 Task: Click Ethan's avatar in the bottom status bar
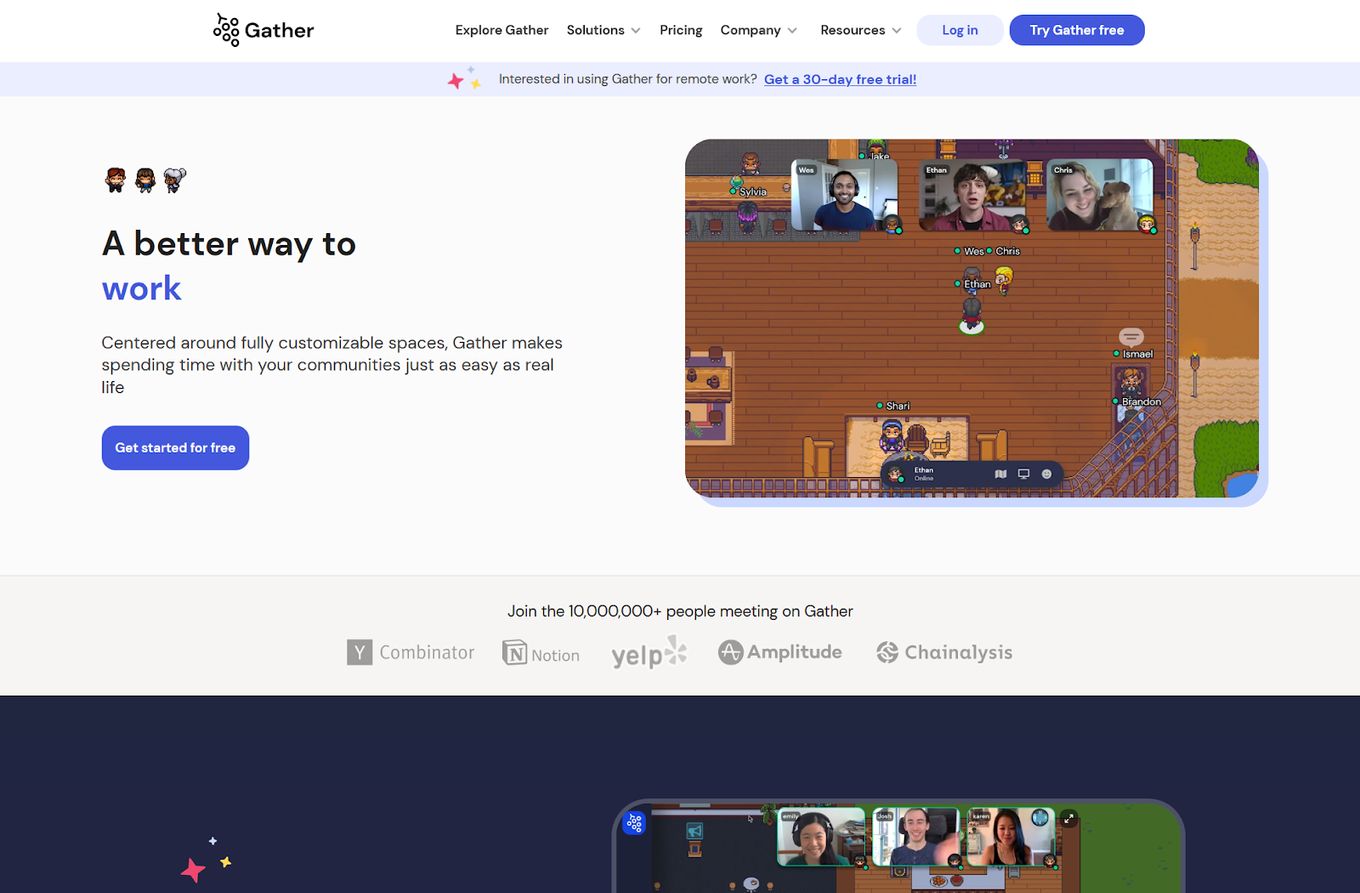896,474
